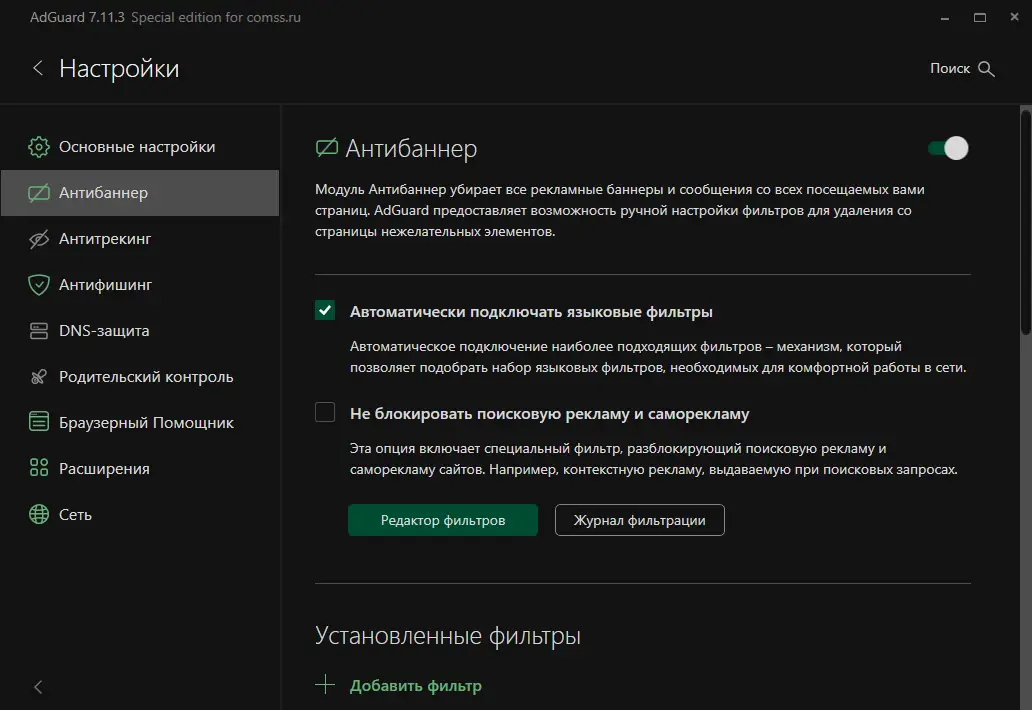The image size is (1032, 710).
Task: Open the Основные настройки section
Action: point(137,147)
